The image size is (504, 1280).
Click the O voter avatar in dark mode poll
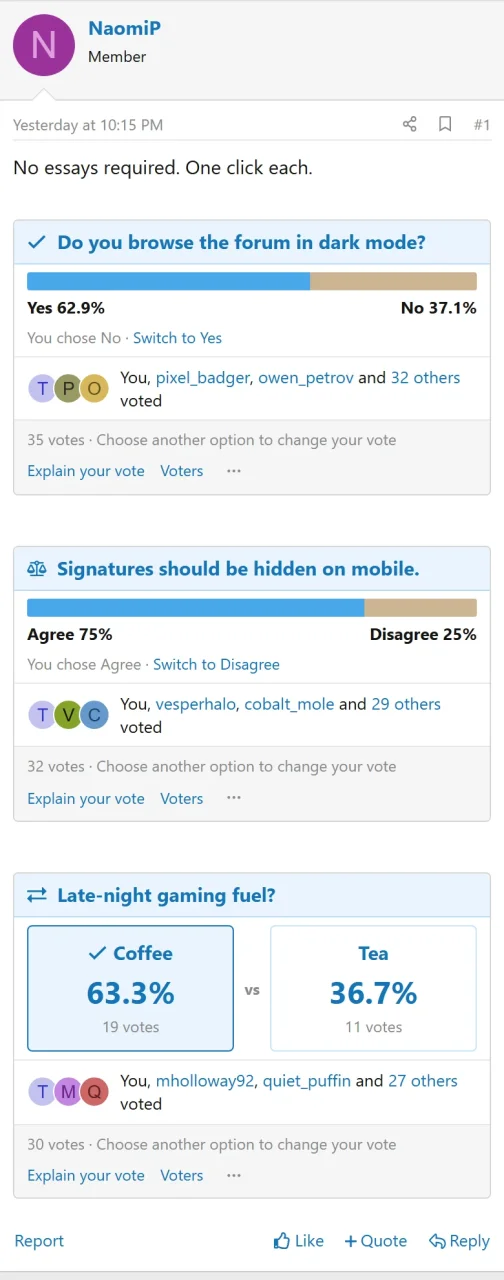pos(94,389)
